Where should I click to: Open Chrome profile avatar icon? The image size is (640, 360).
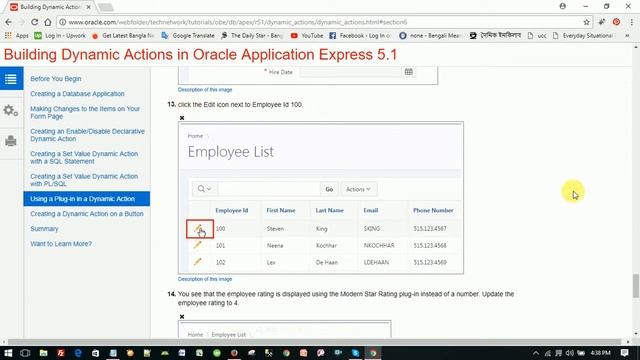562,6
